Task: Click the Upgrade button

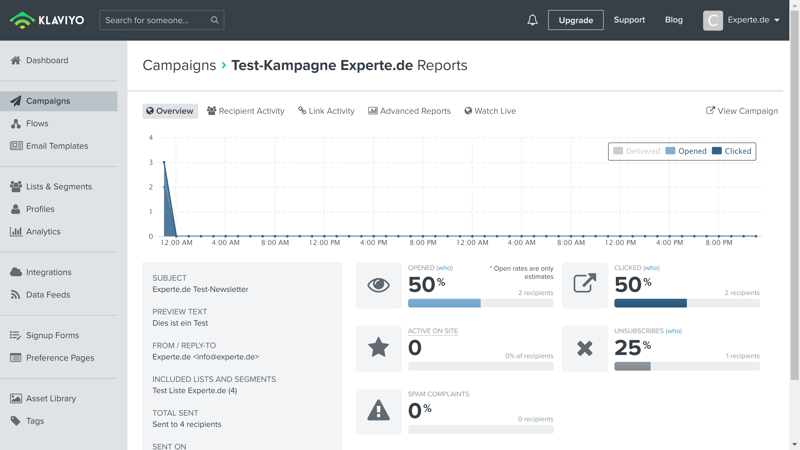Action: click(575, 20)
